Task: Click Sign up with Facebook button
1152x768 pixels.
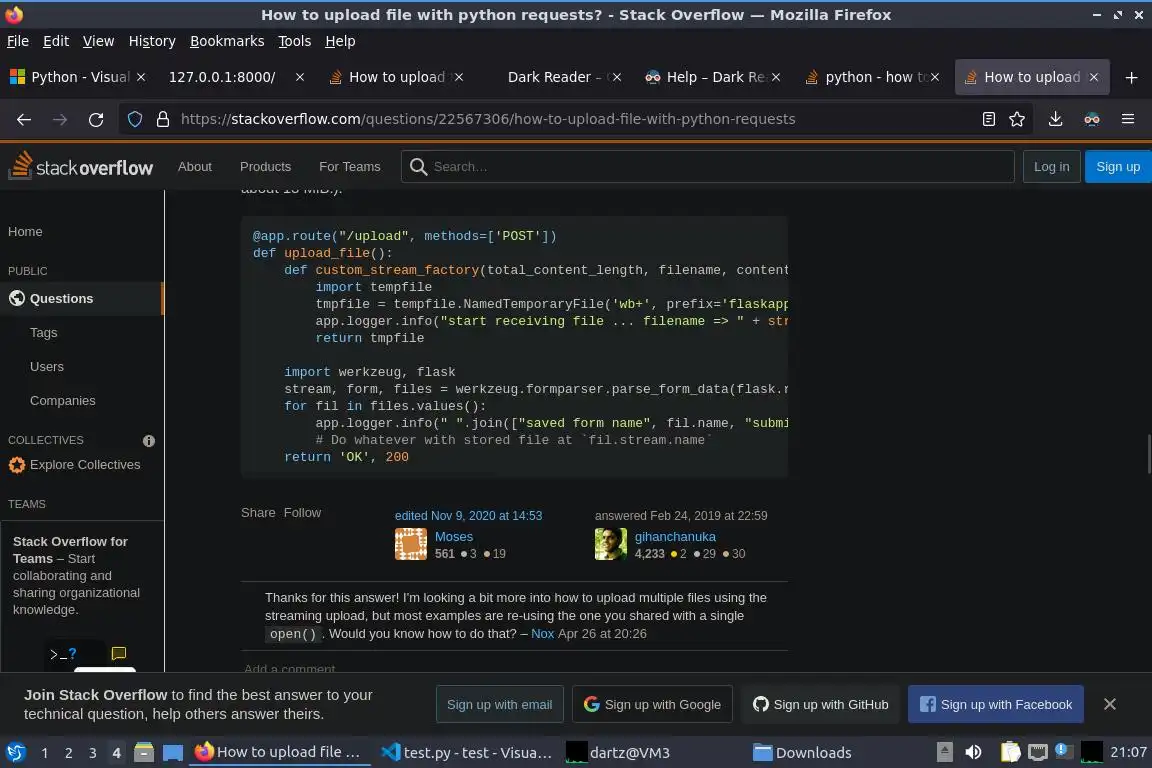Action: (x=996, y=704)
